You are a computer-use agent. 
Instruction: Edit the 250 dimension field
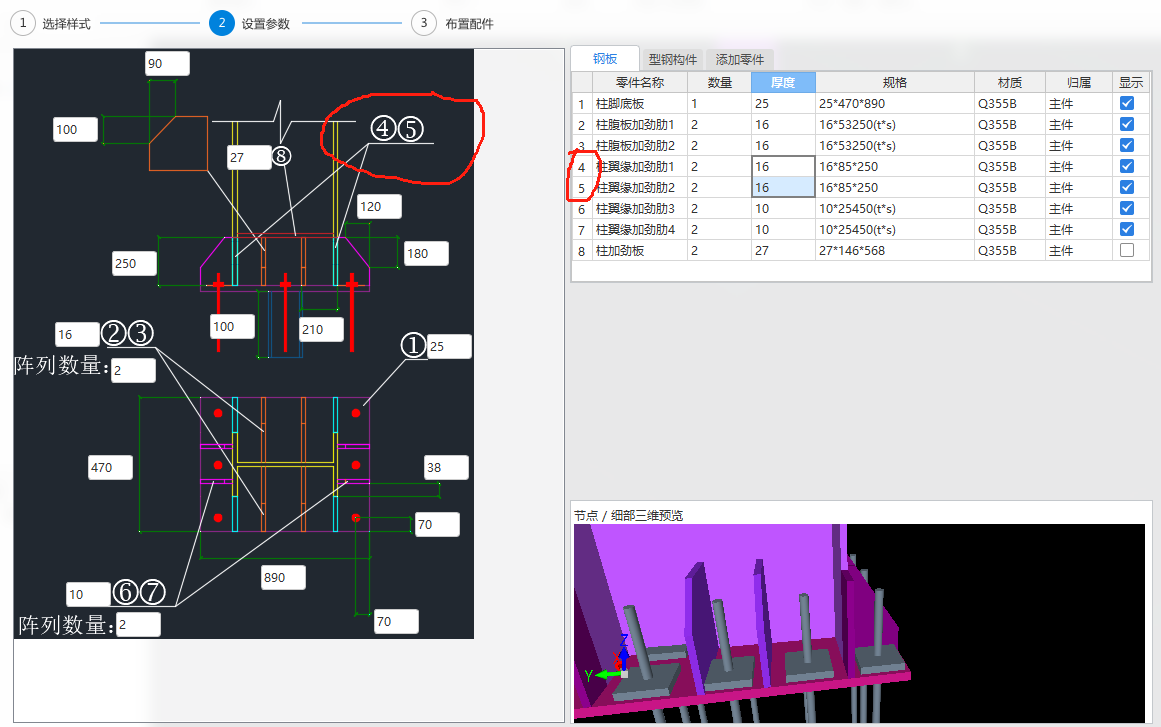[134, 264]
